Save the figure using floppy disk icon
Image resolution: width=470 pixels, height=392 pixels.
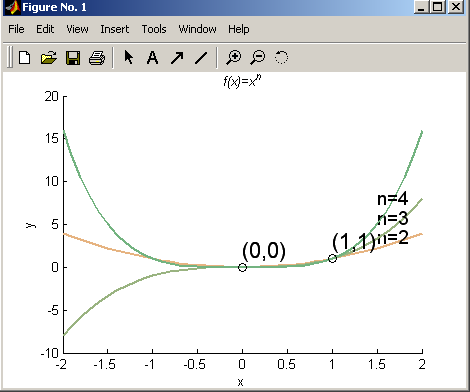point(73,58)
